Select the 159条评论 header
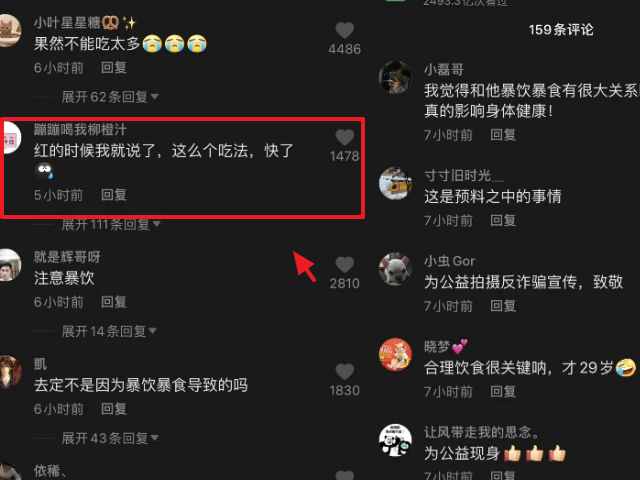 [561, 29]
